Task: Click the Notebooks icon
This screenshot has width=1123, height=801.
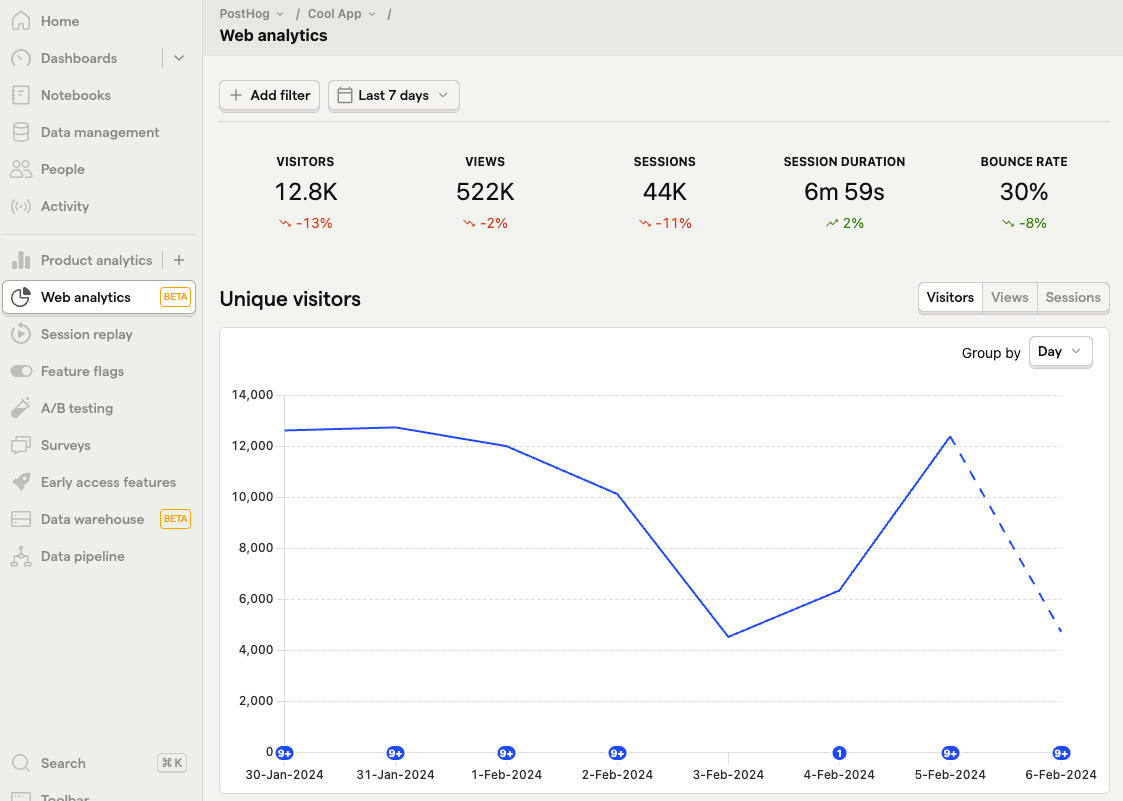Action: (21, 95)
